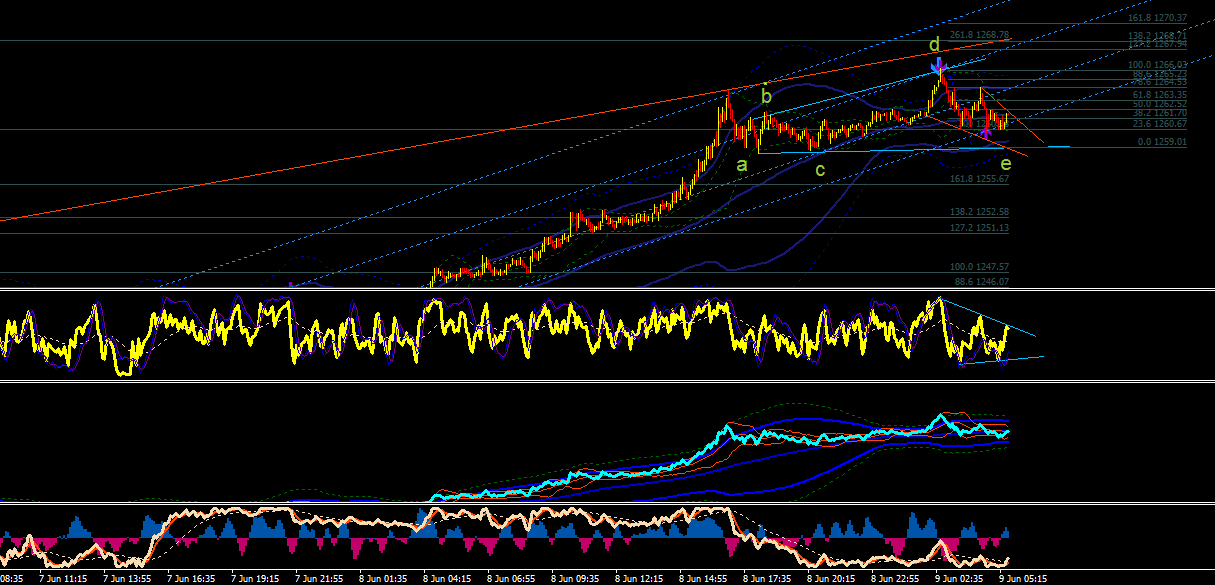Click the 127.2 1251.13 Fibonacci label
The width and height of the screenshot is (1215, 585).
pyautogui.click(x=979, y=228)
